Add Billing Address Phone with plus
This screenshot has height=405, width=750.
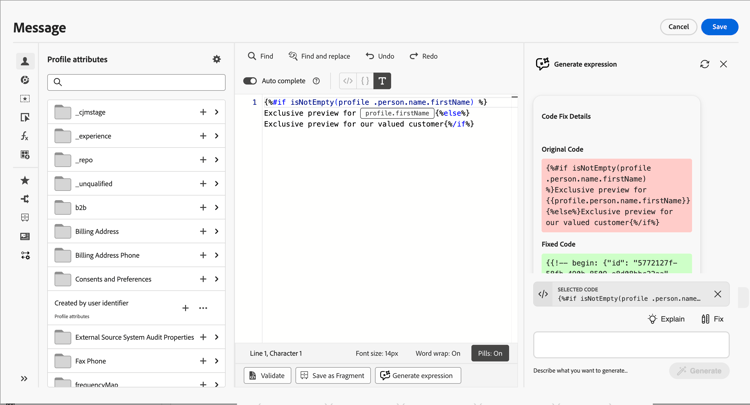(x=203, y=255)
